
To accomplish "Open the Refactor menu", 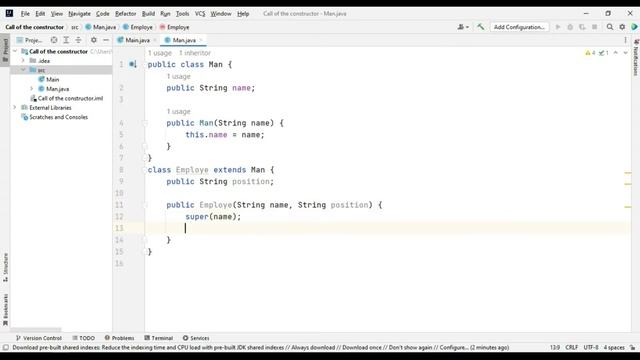I will point(125,13).
